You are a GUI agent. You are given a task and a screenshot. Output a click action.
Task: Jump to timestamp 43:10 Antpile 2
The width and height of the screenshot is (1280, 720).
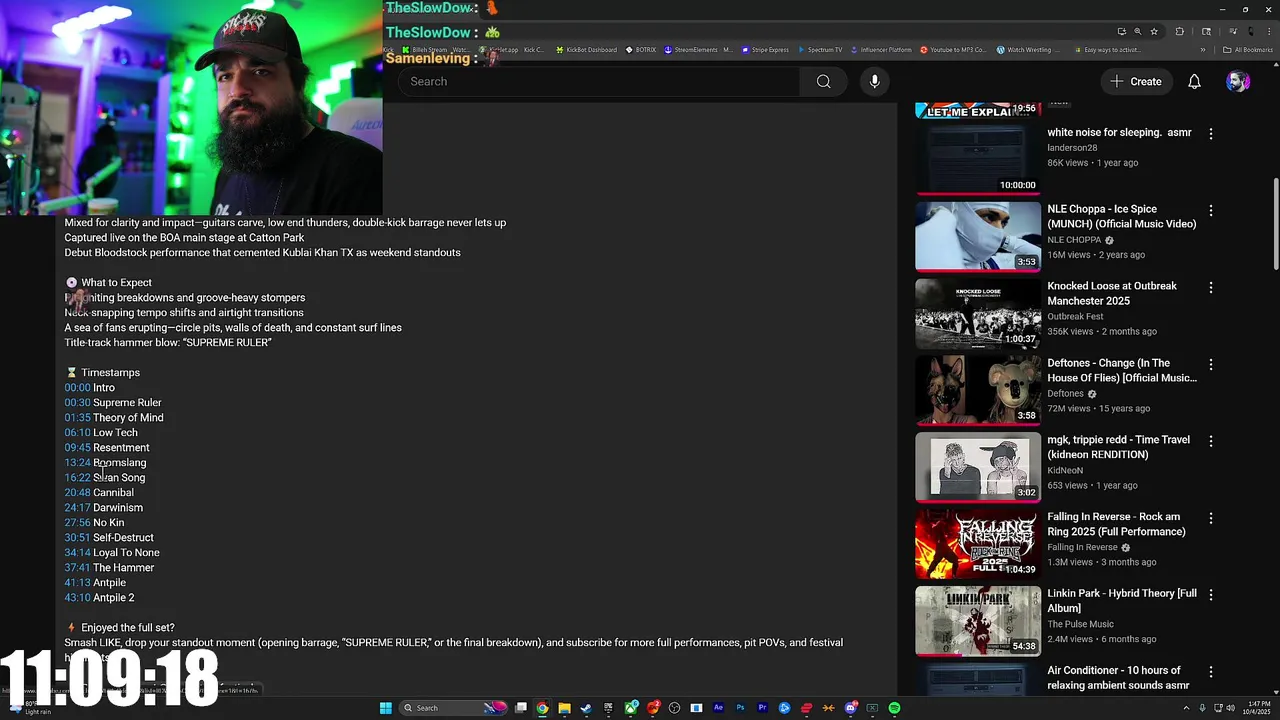tap(77, 597)
